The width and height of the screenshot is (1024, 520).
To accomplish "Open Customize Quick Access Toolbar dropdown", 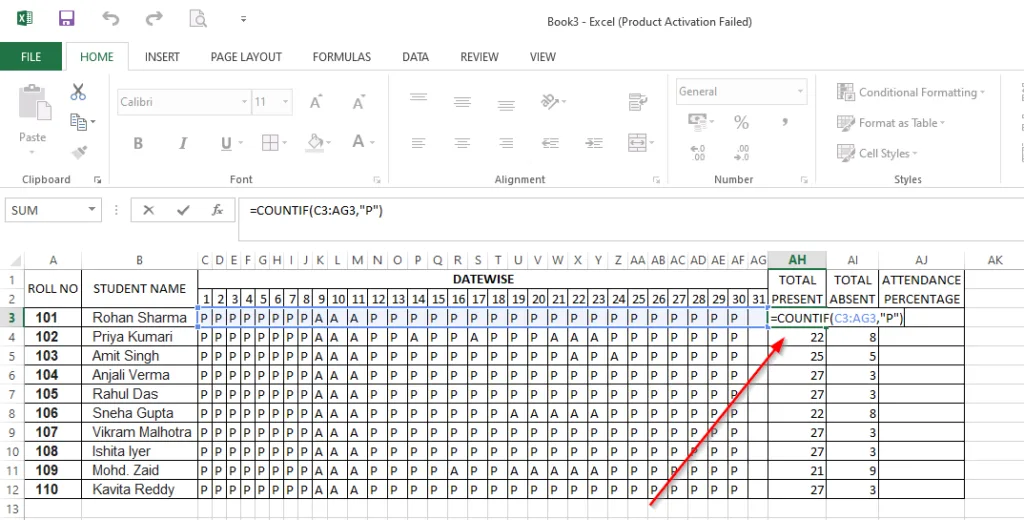I will (x=244, y=19).
